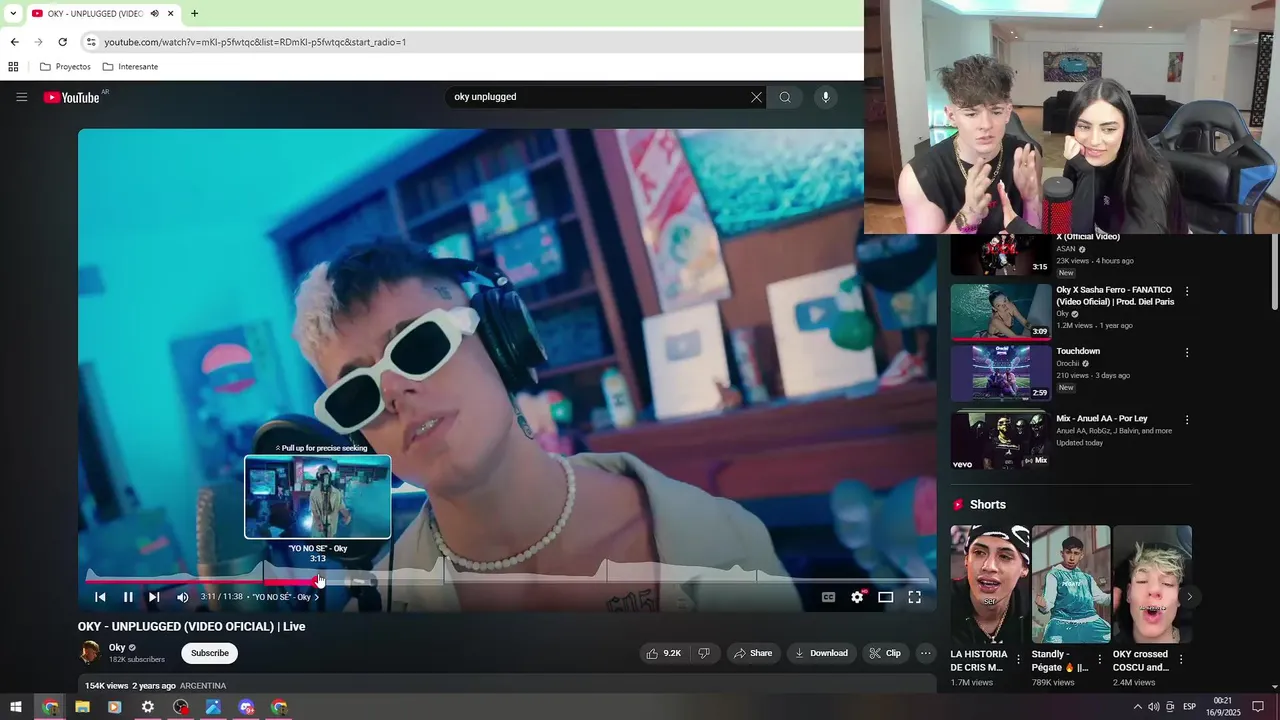Skip to the previous video
1280x720 pixels.
[x=100, y=597]
